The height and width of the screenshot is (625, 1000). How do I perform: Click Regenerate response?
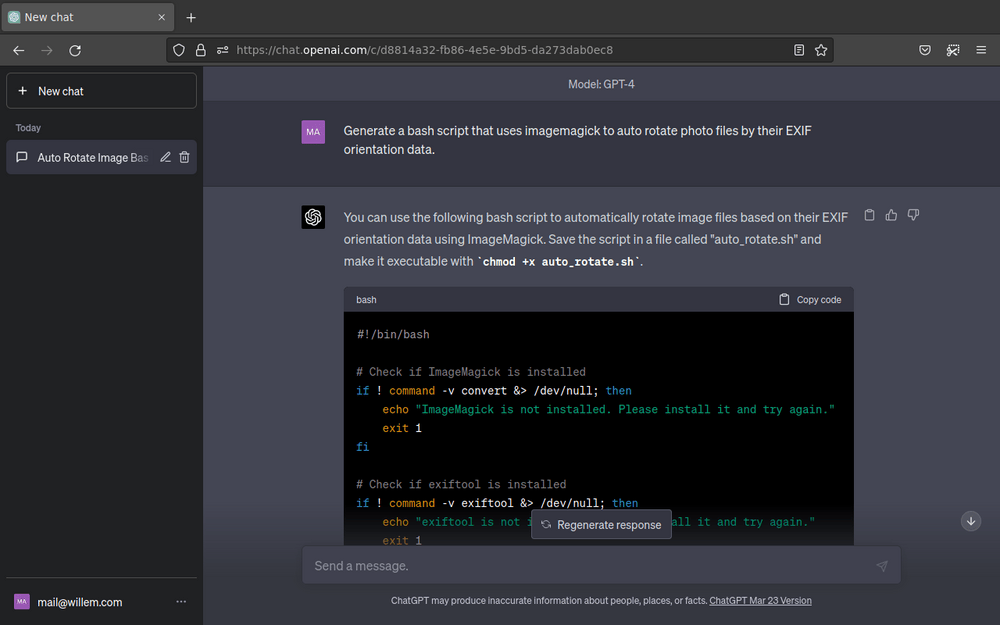601,524
